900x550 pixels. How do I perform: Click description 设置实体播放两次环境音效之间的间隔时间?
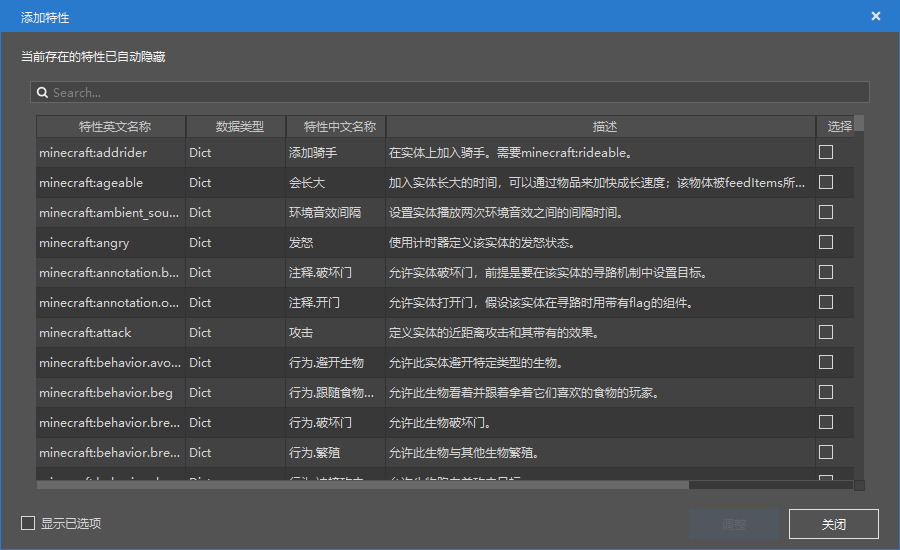click(x=601, y=212)
